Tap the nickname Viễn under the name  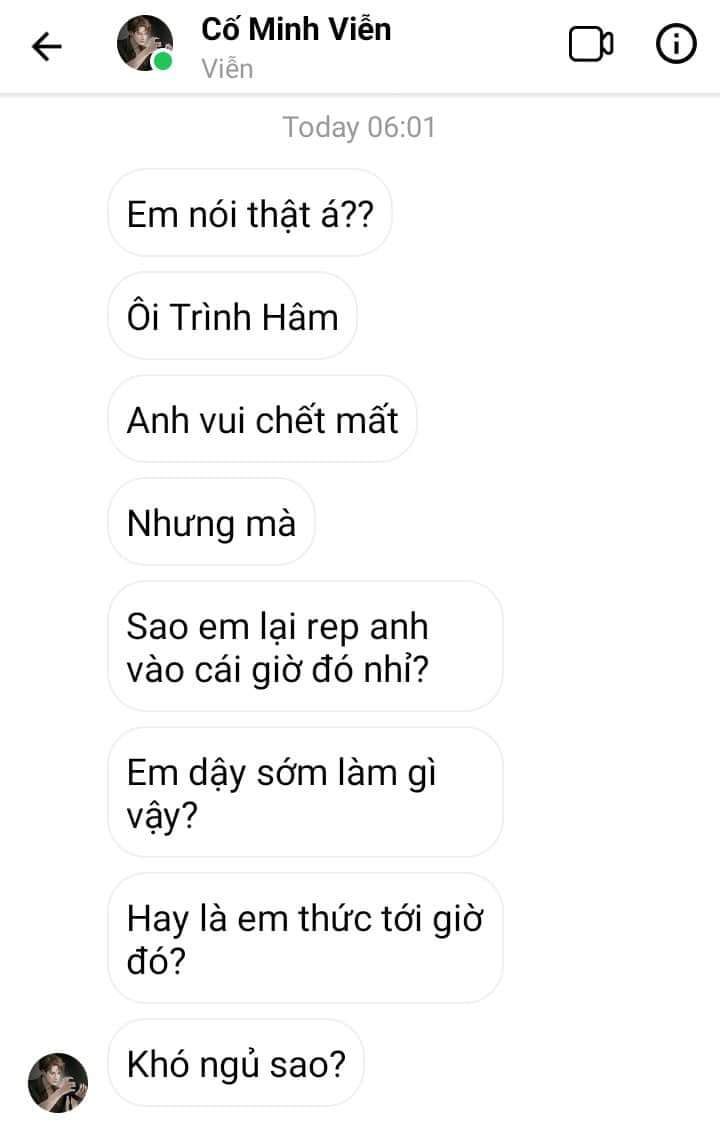pos(227,69)
